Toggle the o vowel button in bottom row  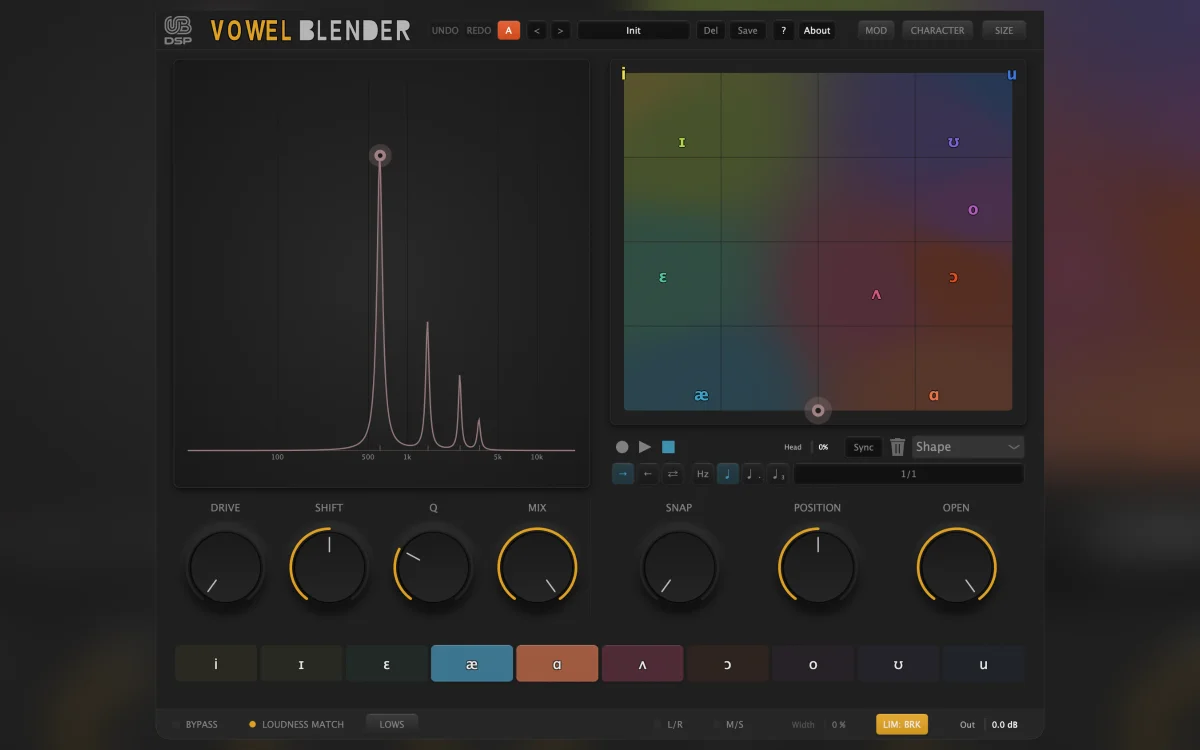813,664
